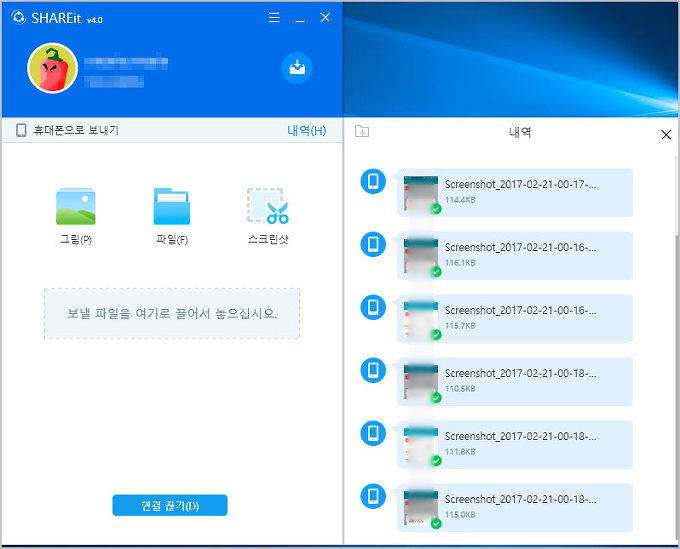
Task: Open the download inbox icon
Action: [x=297, y=67]
